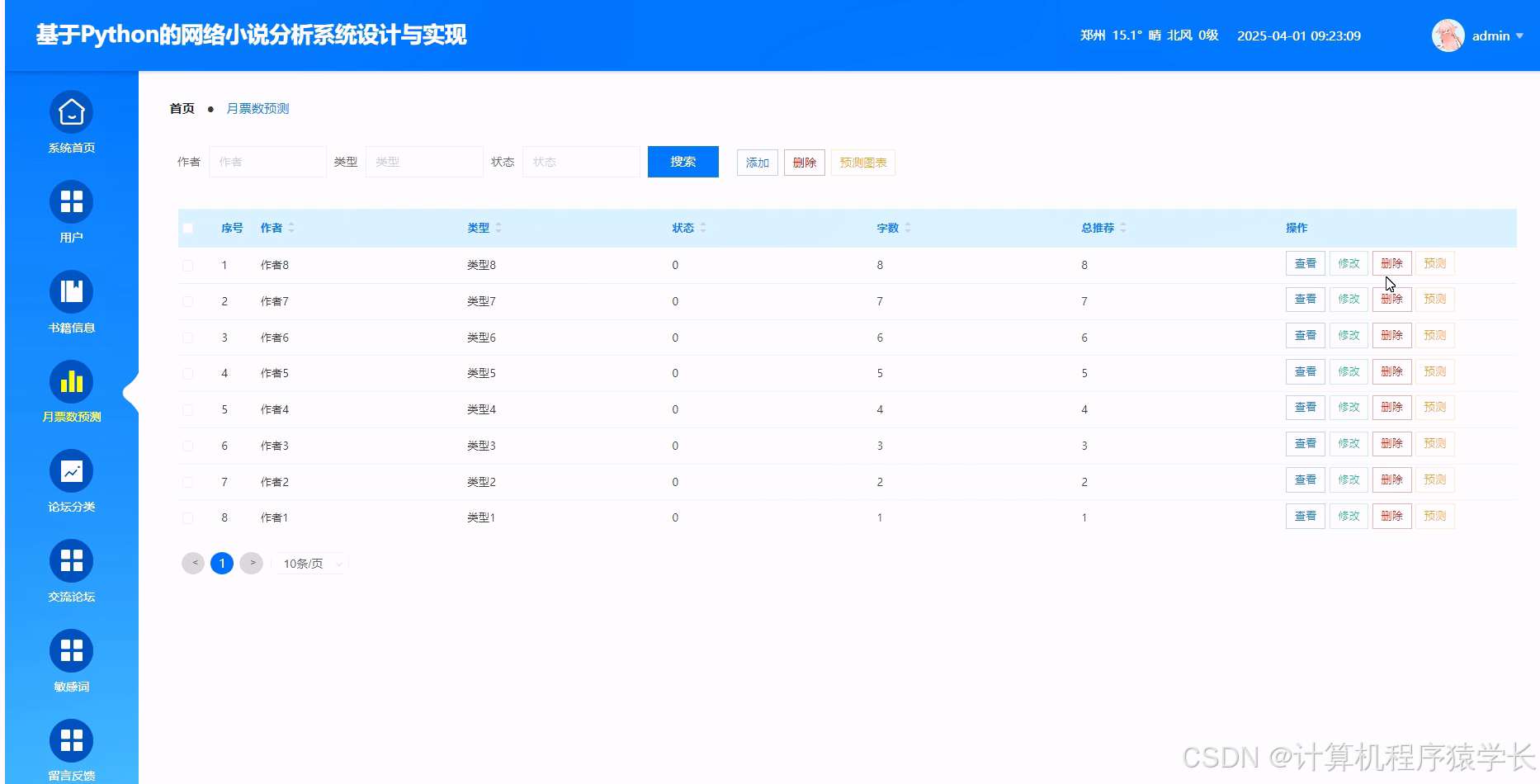Click 修改 for 作者1 row

point(1349,516)
